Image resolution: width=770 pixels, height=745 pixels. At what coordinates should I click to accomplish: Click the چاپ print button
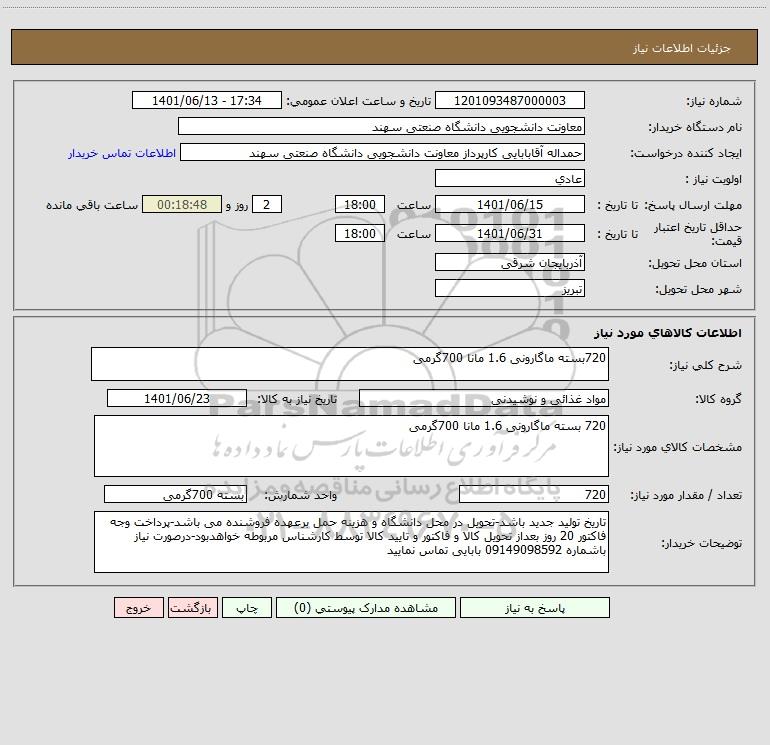[247, 607]
